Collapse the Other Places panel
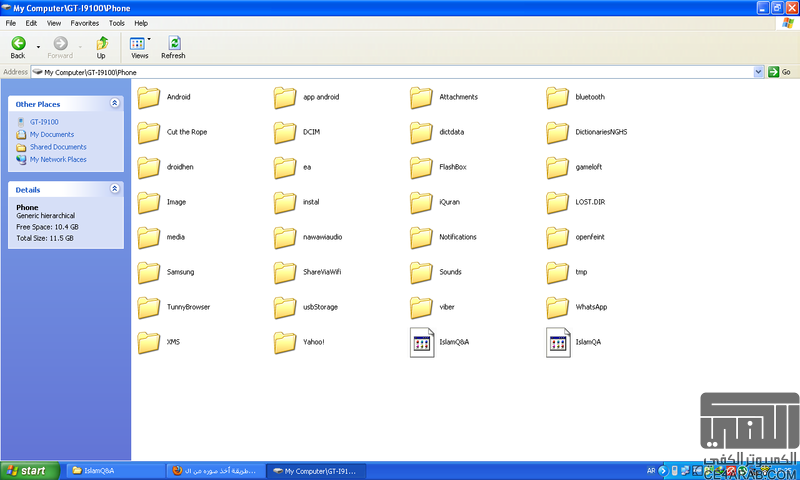800x480 pixels. point(115,103)
